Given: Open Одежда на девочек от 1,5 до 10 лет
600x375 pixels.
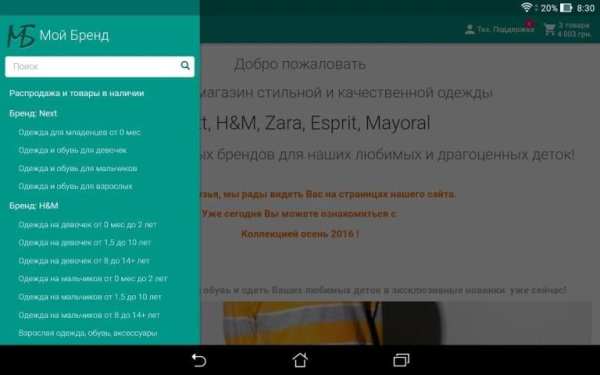Looking at the screenshot, I should [85, 243].
